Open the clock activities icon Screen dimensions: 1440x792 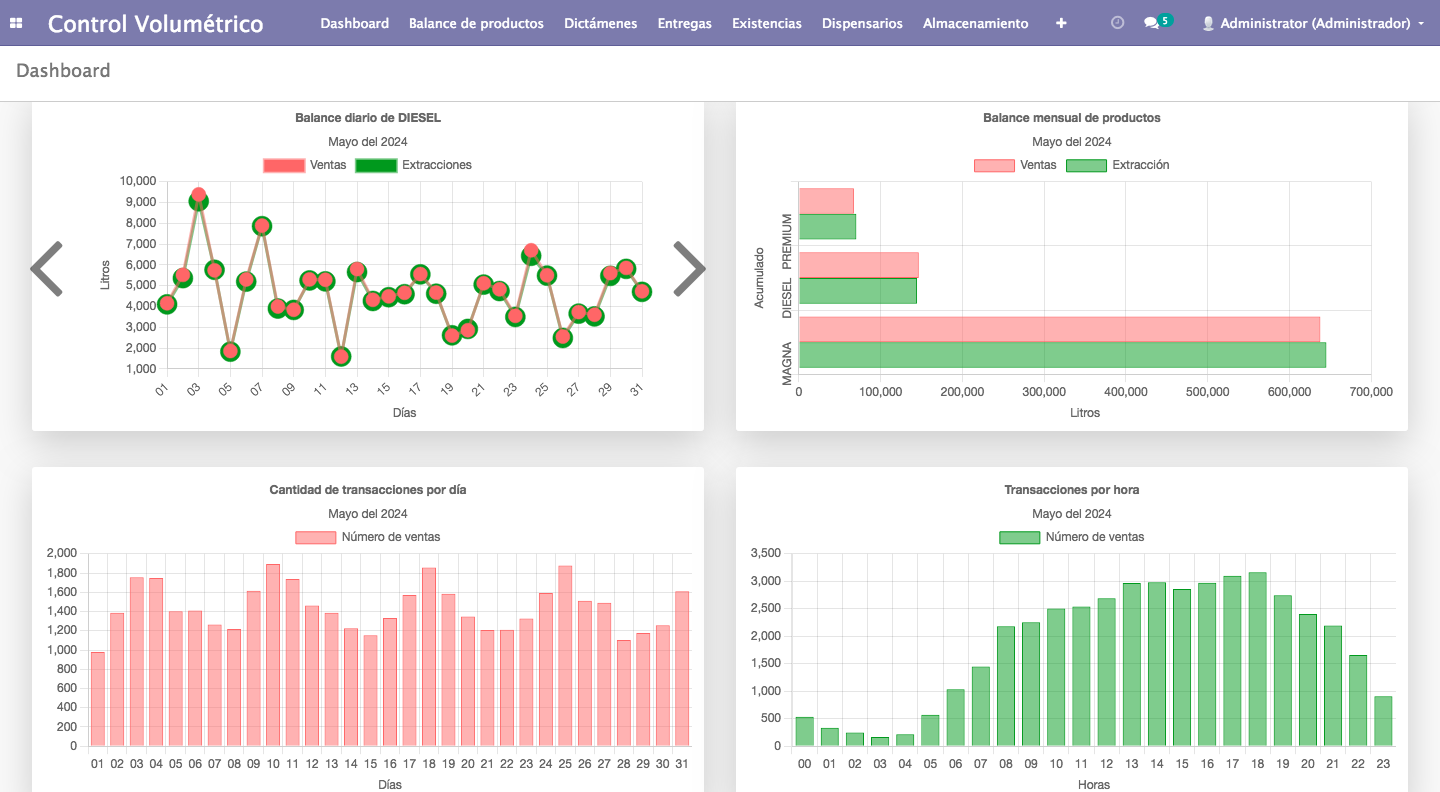pos(1117,23)
